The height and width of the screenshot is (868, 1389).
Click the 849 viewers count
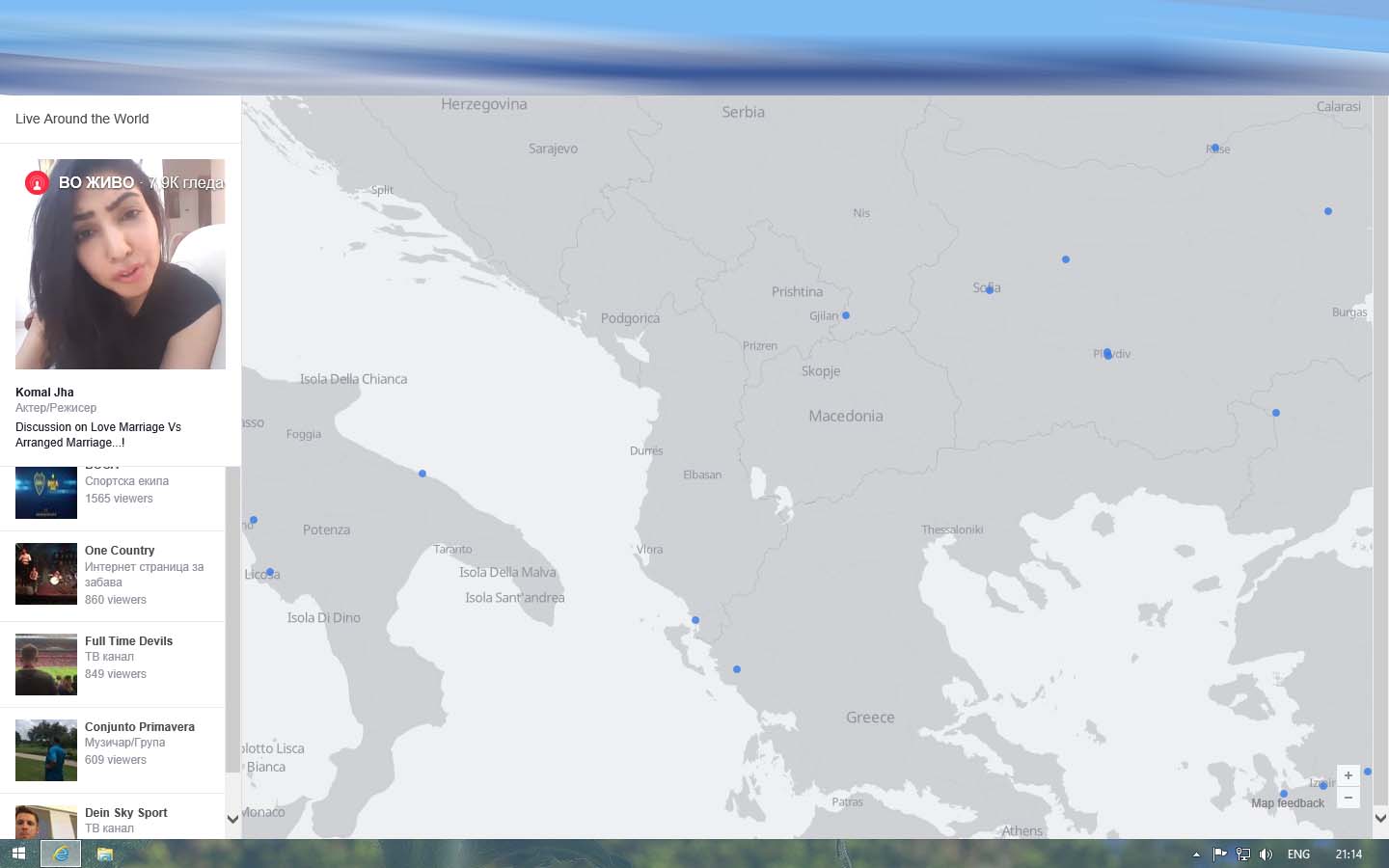[x=116, y=674]
